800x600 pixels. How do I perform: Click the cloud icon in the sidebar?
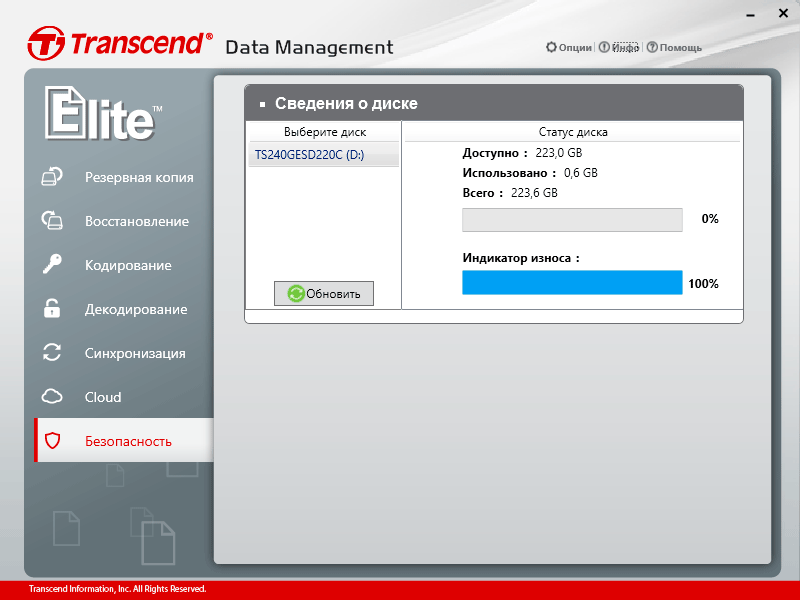tap(52, 396)
